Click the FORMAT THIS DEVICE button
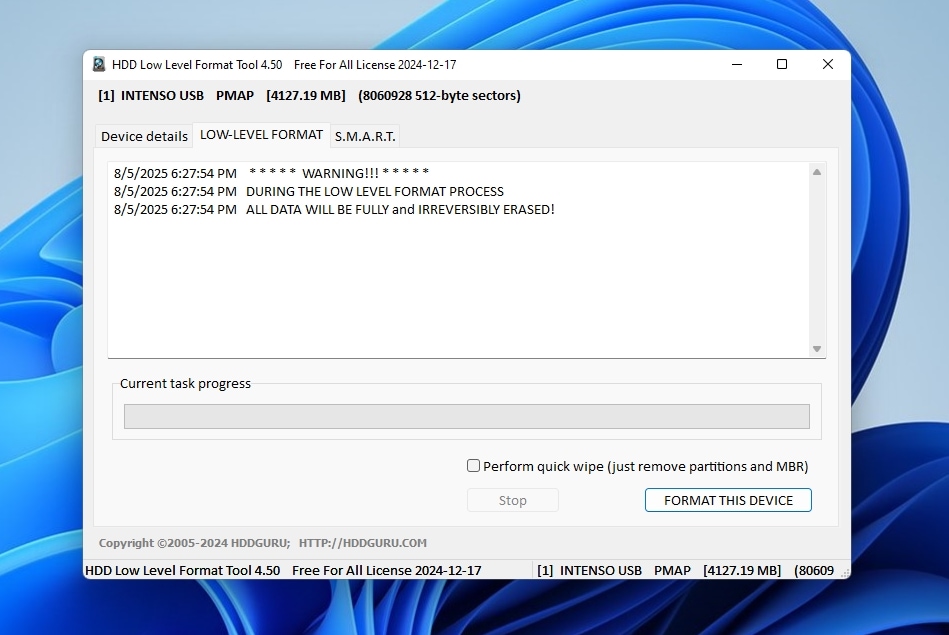The width and height of the screenshot is (949, 635). pyautogui.click(x=728, y=500)
